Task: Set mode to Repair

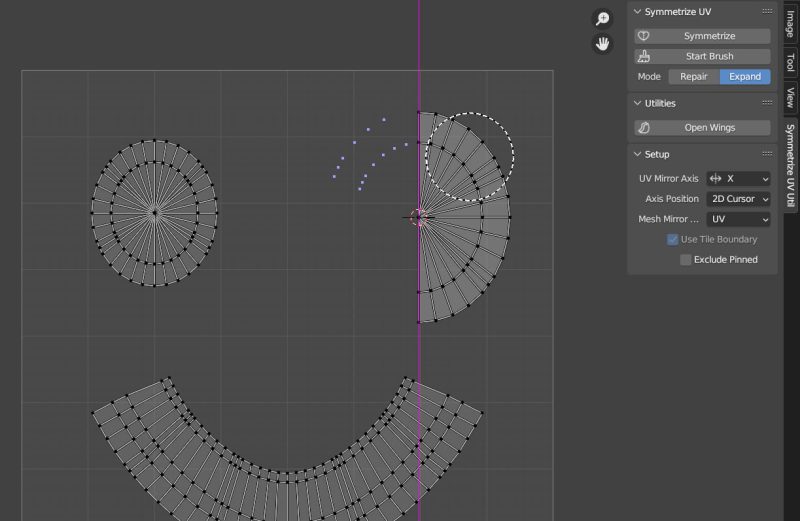Action: [x=693, y=76]
